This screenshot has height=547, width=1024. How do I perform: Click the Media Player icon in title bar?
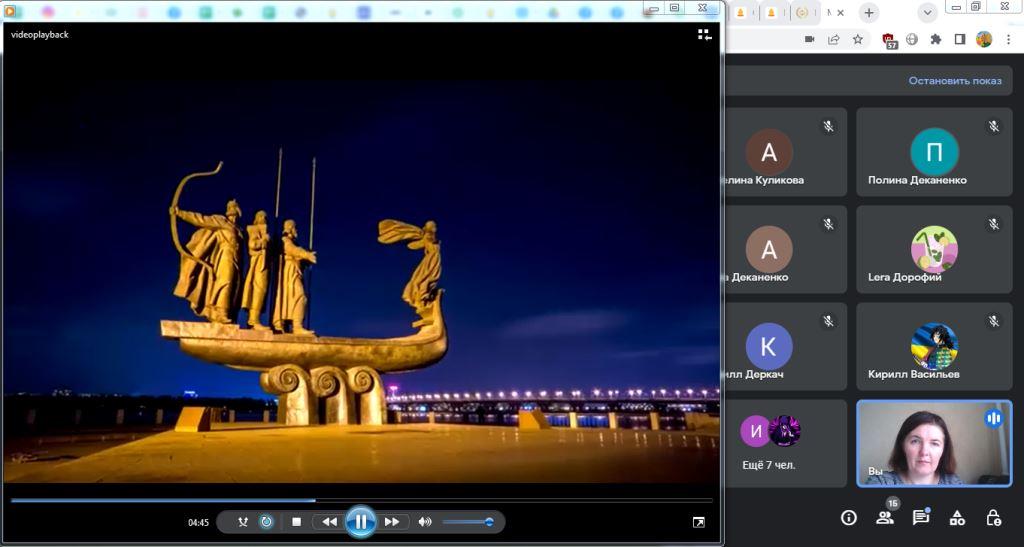(x=11, y=11)
